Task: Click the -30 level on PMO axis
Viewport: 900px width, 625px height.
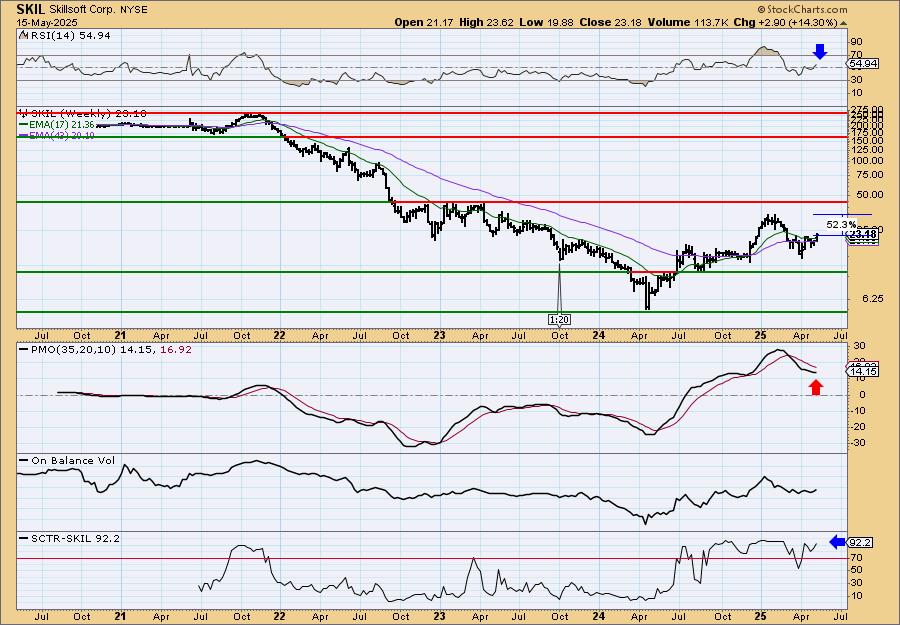Action: coord(859,442)
